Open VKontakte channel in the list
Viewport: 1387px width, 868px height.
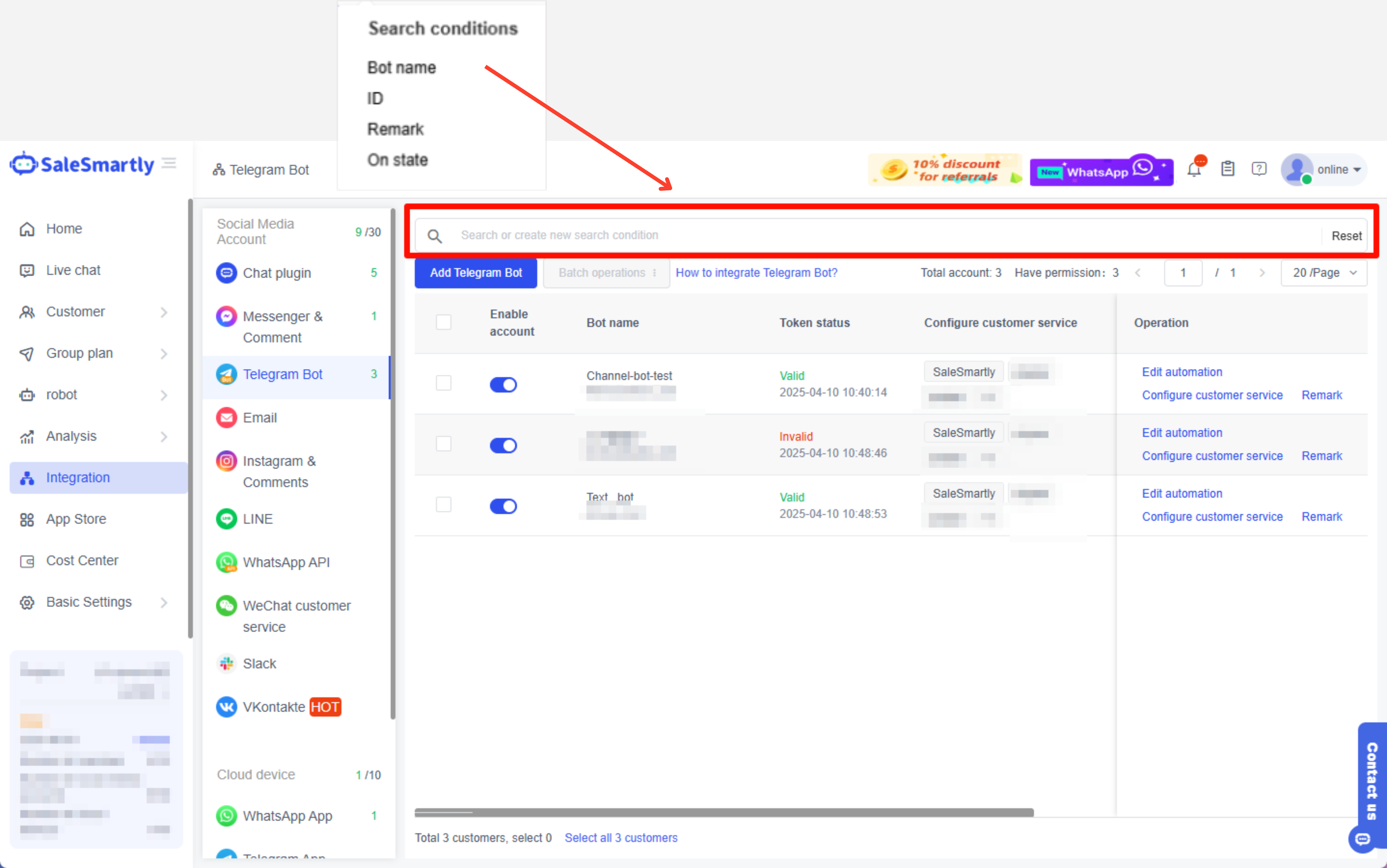coord(273,707)
